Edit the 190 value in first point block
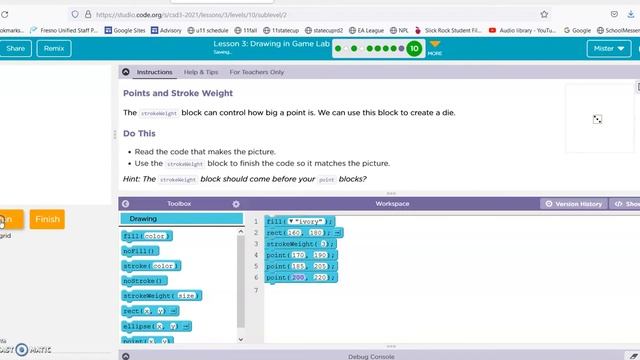Image resolution: width=640 pixels, height=360 pixels. [320, 255]
